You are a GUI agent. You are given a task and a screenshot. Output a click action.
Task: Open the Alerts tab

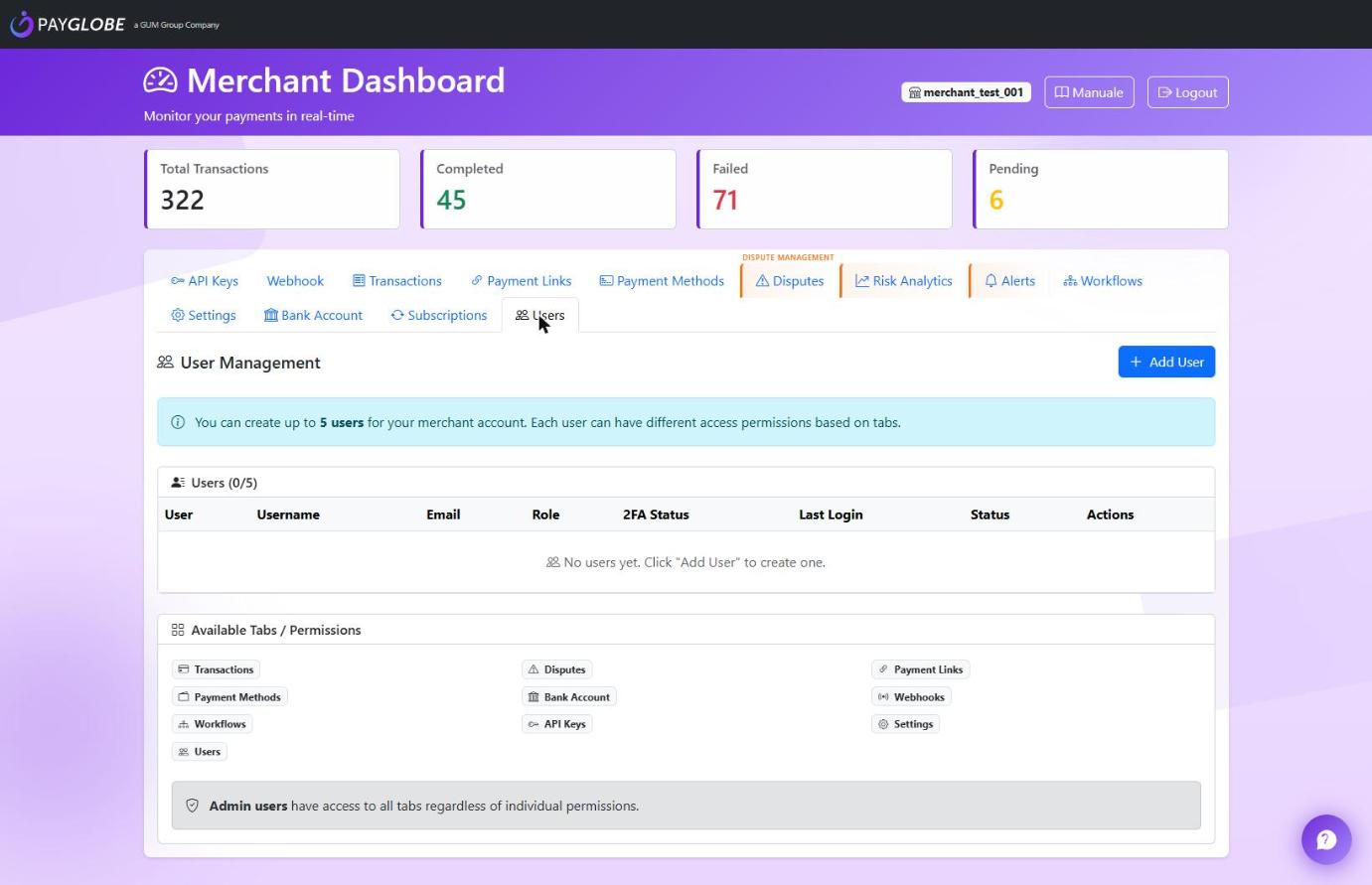pos(1009,281)
